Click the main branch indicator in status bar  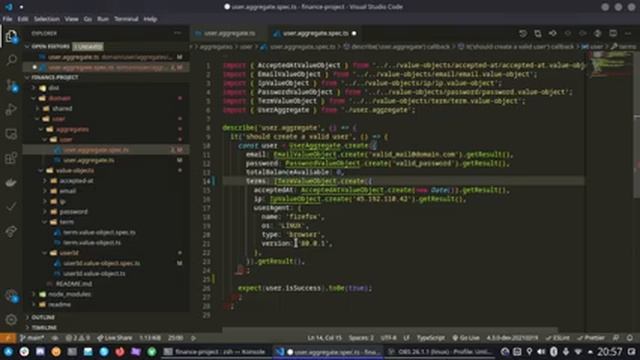coord(32,338)
